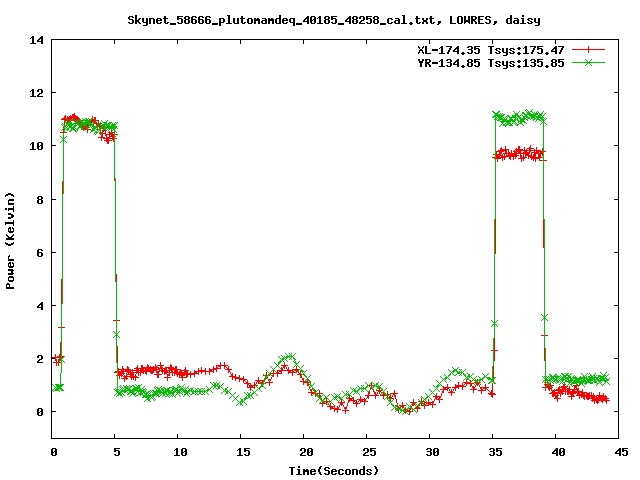Click the x-axis tick value 15
The width and height of the screenshot is (640, 480).
(x=243, y=452)
